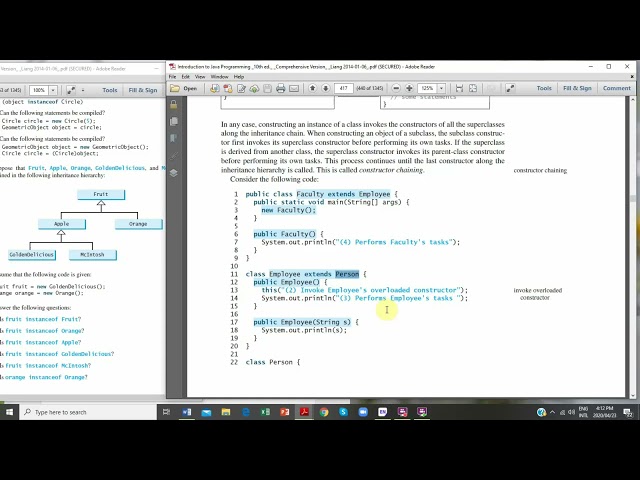
Task: Click the Convert PDF toolbar icon
Action: coord(228,88)
